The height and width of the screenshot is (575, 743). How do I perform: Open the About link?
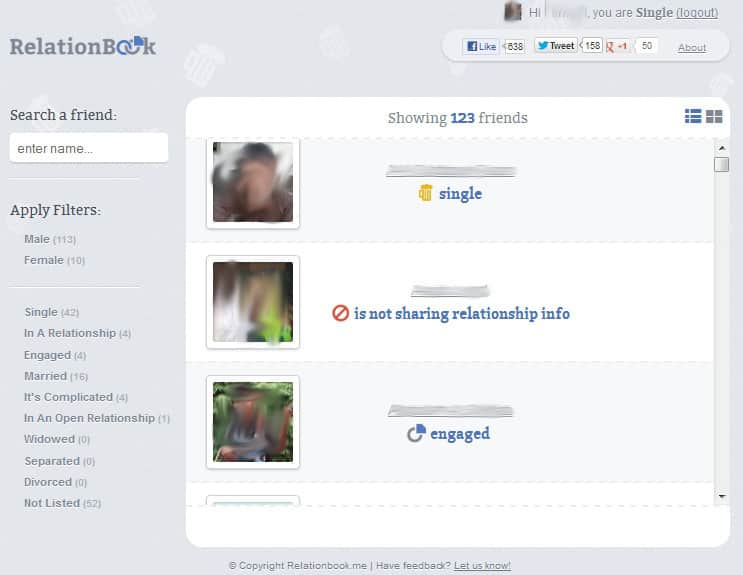tap(691, 47)
